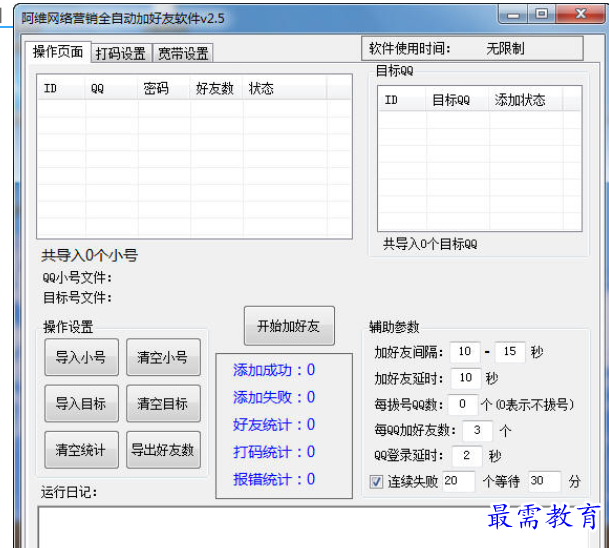The height and width of the screenshot is (548, 609).
Task: Click the 目标QQ column header
Action: (x=458, y=100)
